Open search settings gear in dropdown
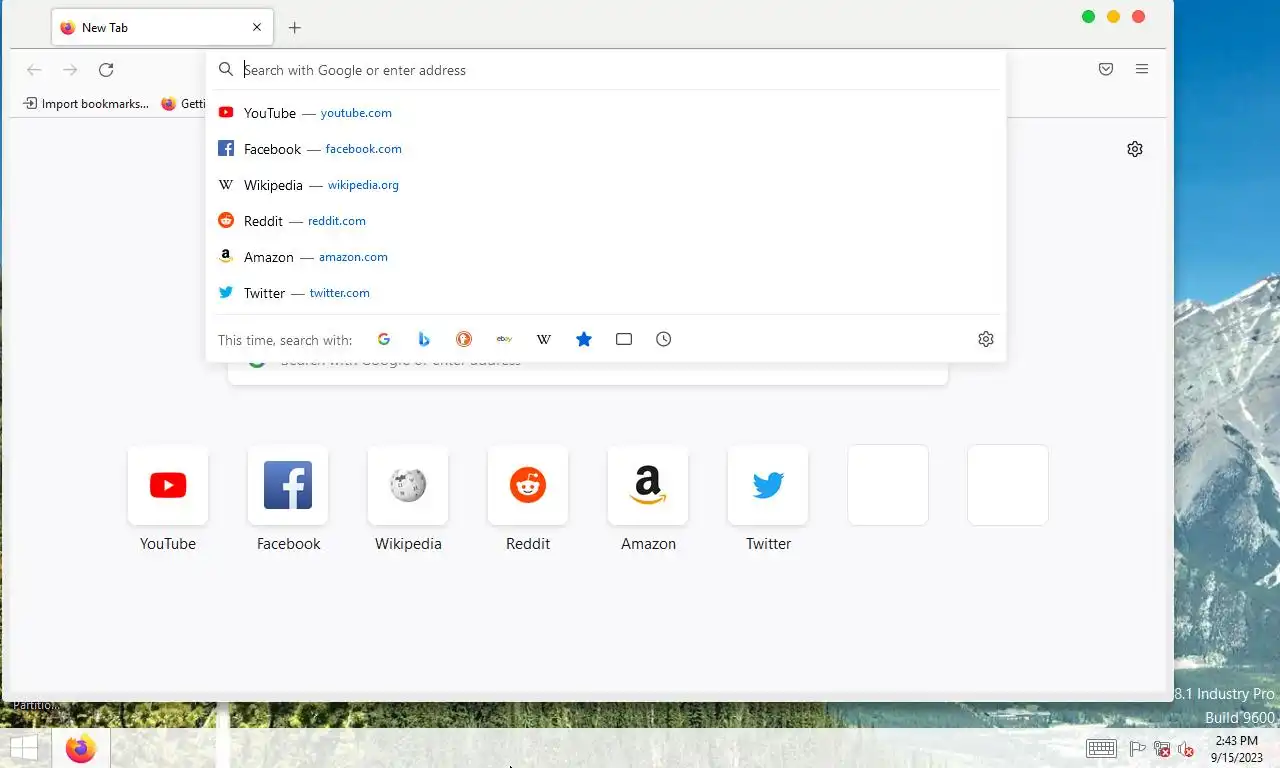This screenshot has width=1280, height=768. point(986,339)
